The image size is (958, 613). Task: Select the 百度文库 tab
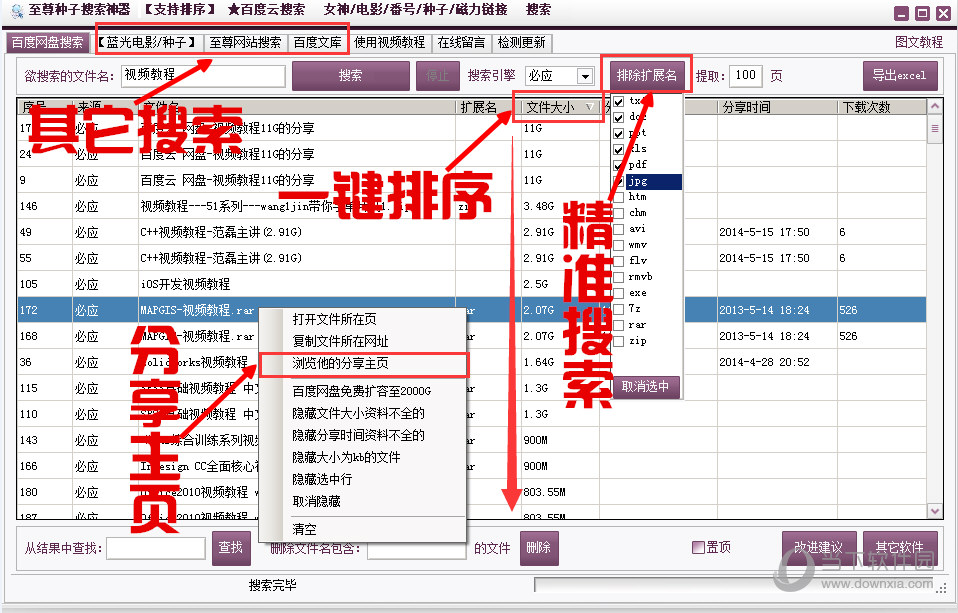(x=317, y=42)
